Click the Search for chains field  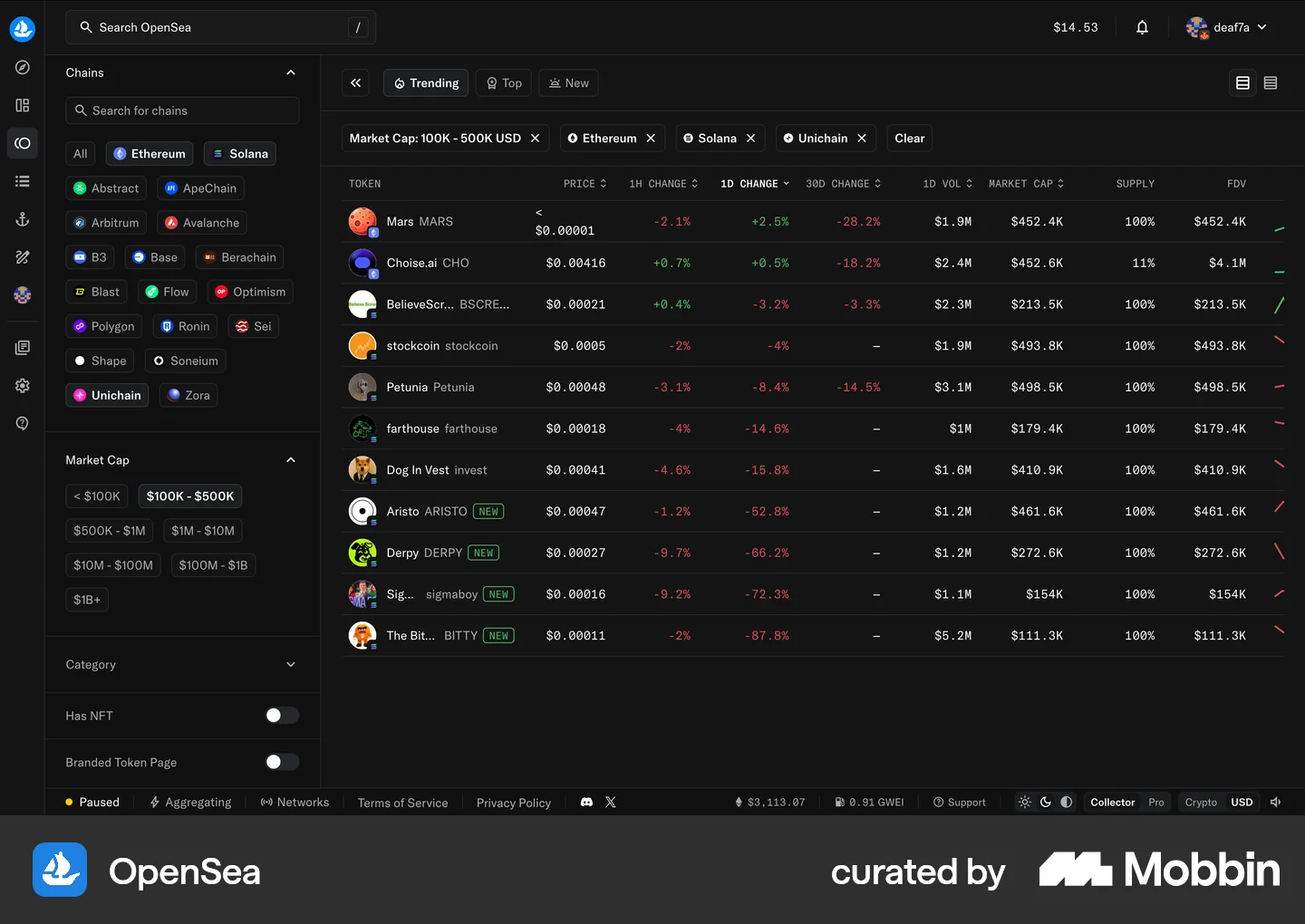point(182,111)
